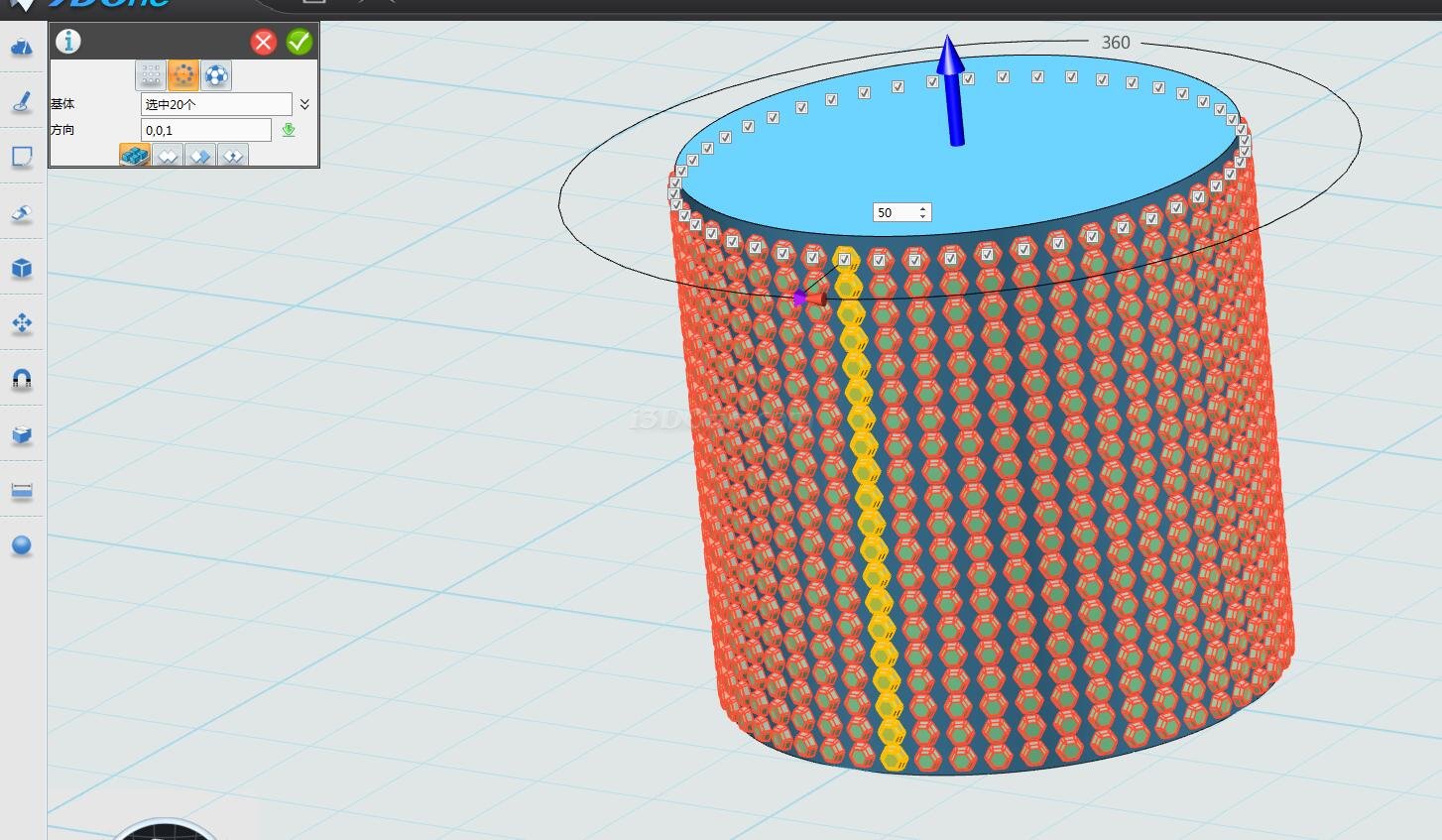Viewport: 1442px width, 840px height.
Task: Click the green checkmark confirm button
Action: coord(299,42)
